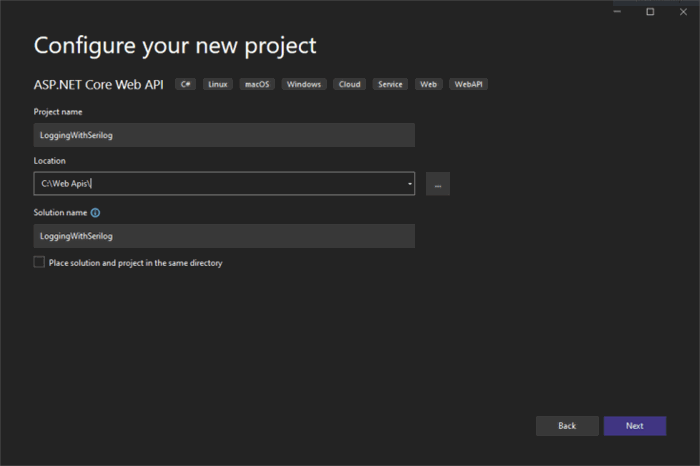
Task: Click the WebAPI tag
Action: (x=468, y=84)
